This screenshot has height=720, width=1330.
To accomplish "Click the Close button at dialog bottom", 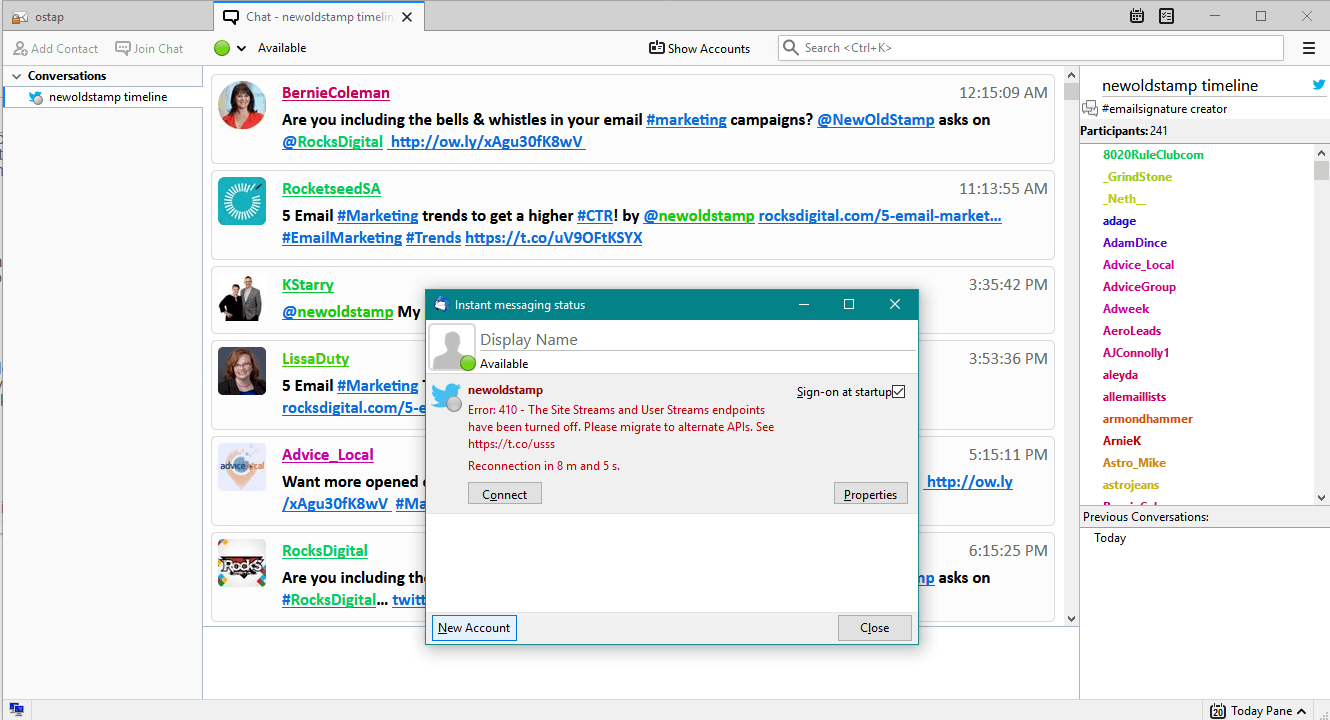I will tap(875, 628).
